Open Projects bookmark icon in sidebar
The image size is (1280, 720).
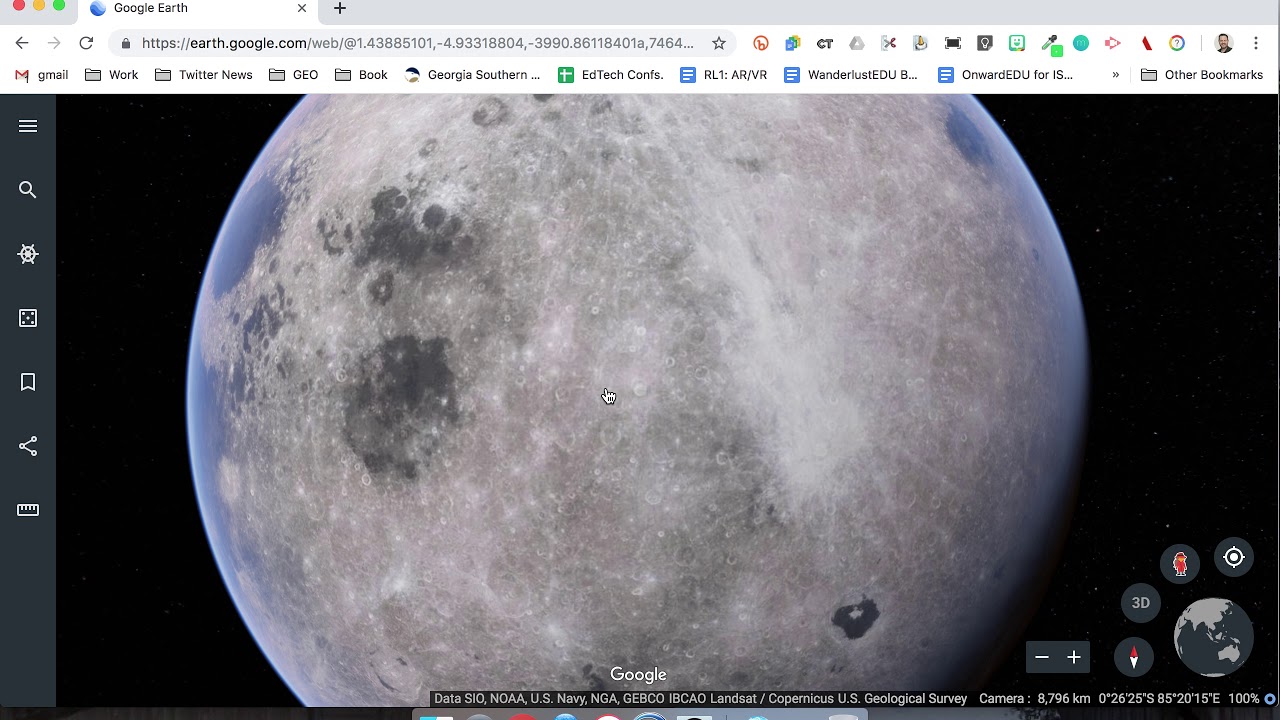tap(28, 382)
